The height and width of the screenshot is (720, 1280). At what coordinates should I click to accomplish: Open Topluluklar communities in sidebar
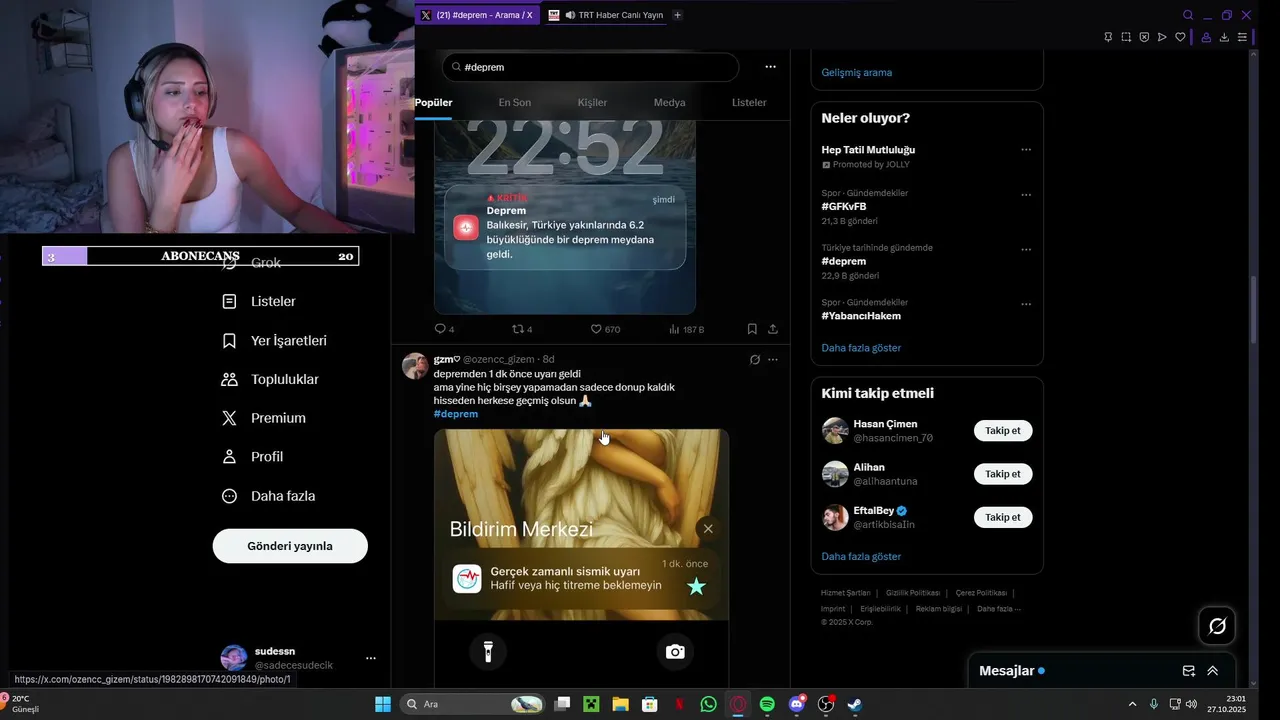click(x=270, y=379)
